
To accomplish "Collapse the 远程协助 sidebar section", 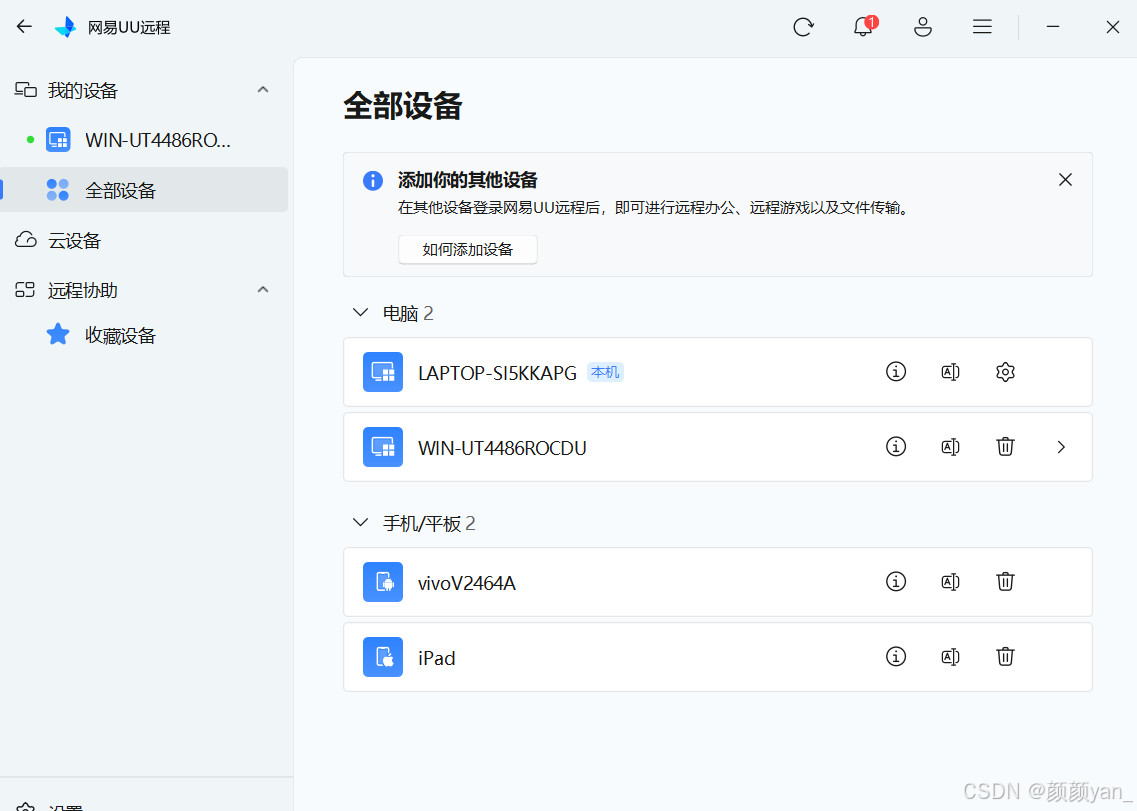I will [x=263, y=290].
